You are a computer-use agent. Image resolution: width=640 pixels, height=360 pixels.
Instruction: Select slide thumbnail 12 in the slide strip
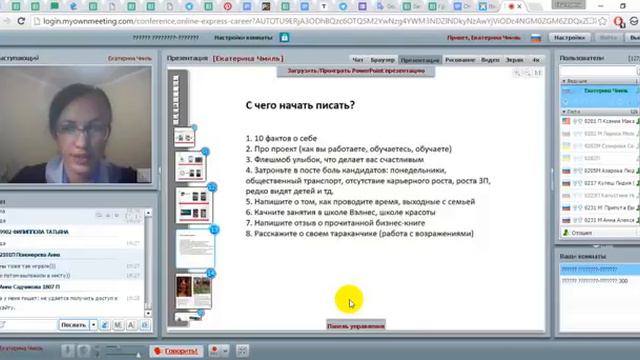(x=194, y=205)
